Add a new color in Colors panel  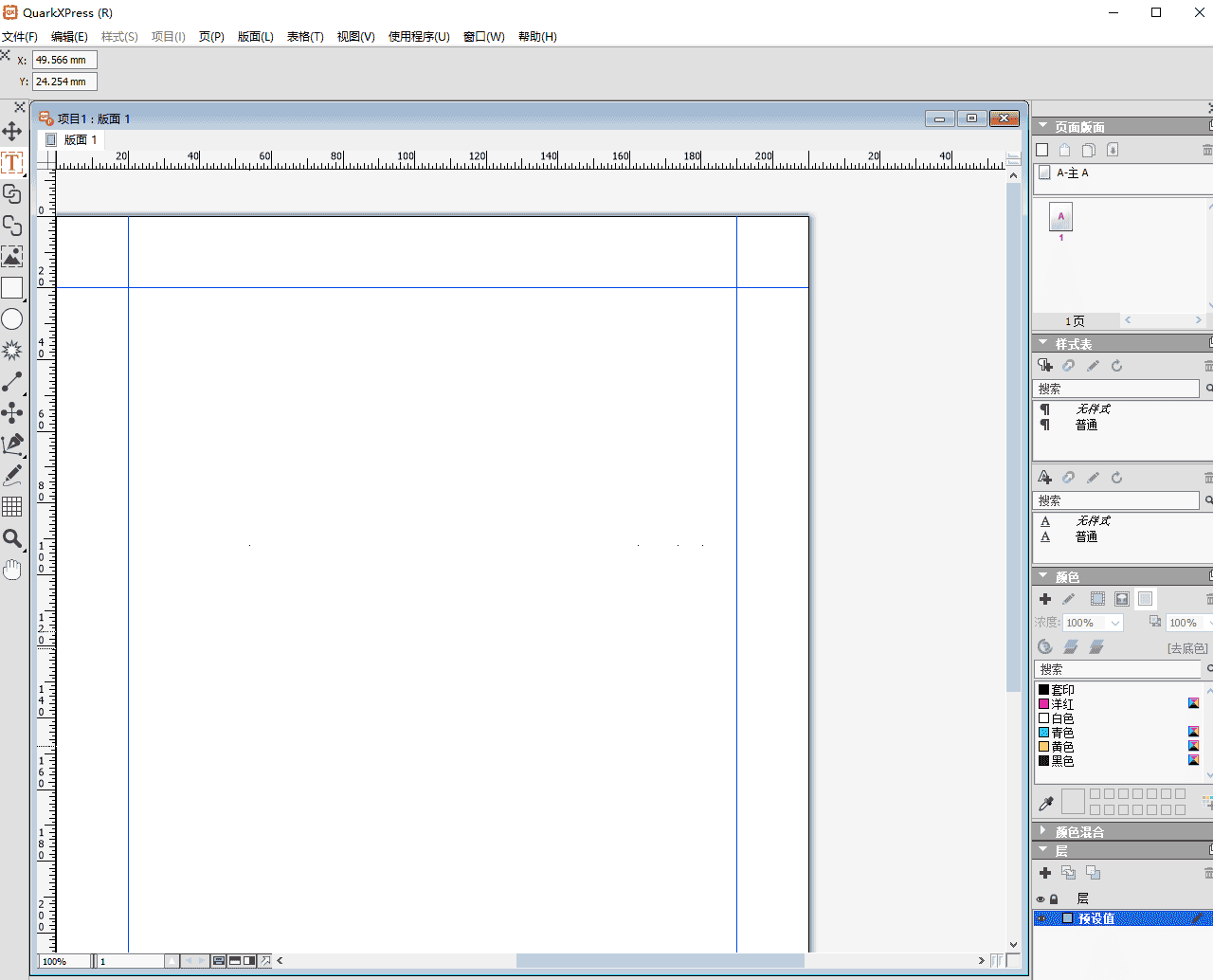1045,599
